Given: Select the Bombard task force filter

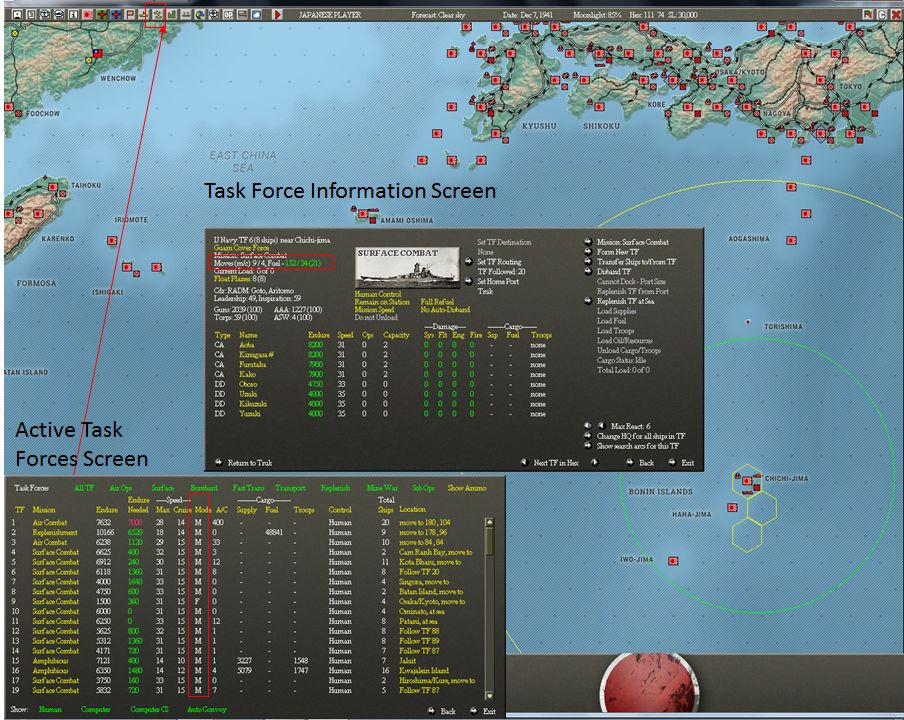Looking at the screenshot, I should [204, 488].
